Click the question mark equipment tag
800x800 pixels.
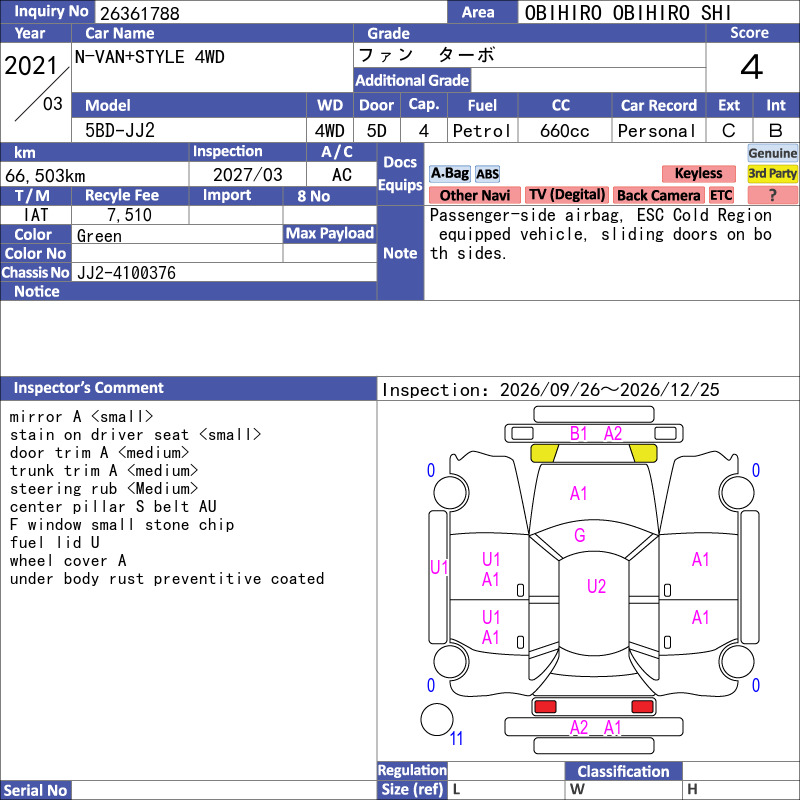point(772,195)
